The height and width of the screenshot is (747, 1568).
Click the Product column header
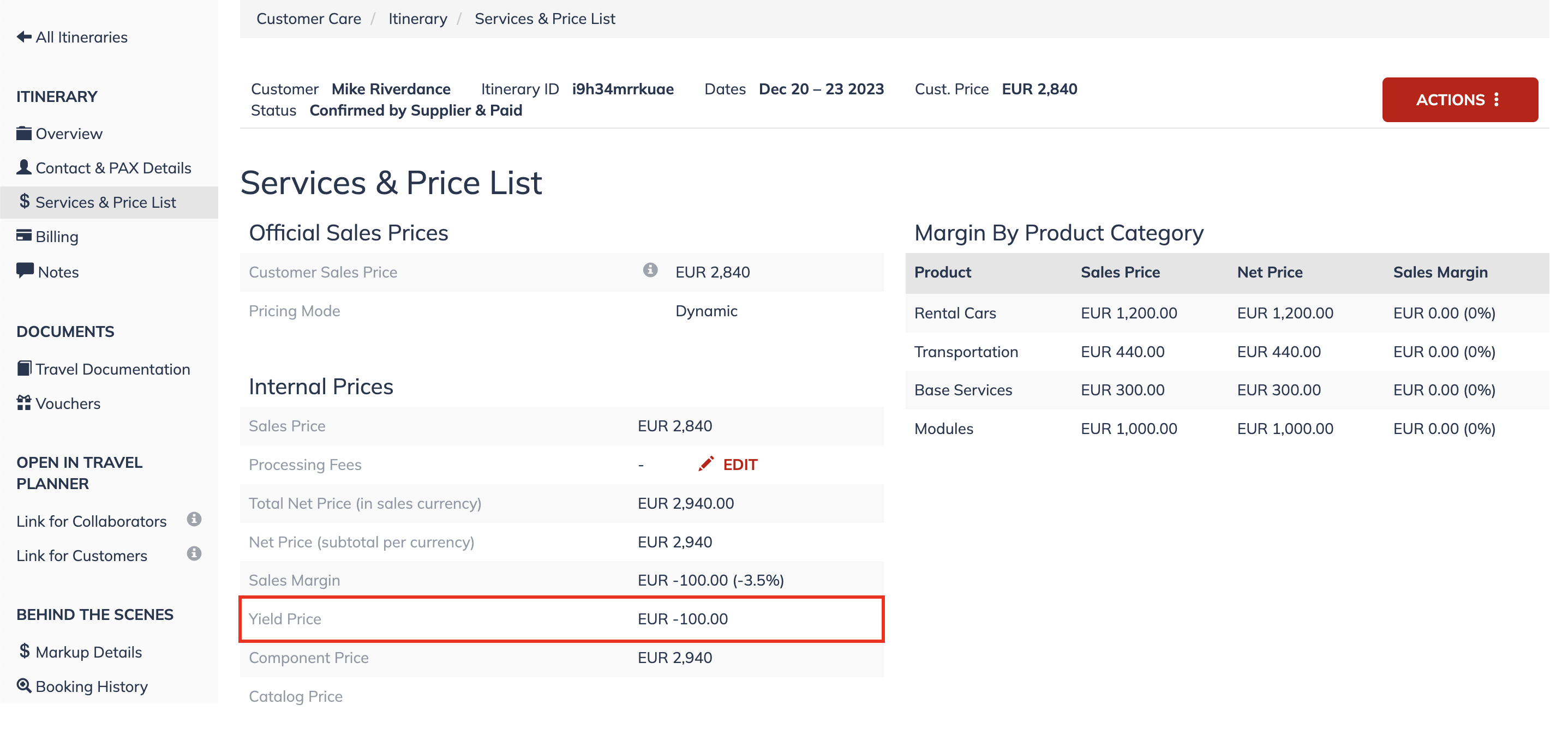tap(943, 272)
